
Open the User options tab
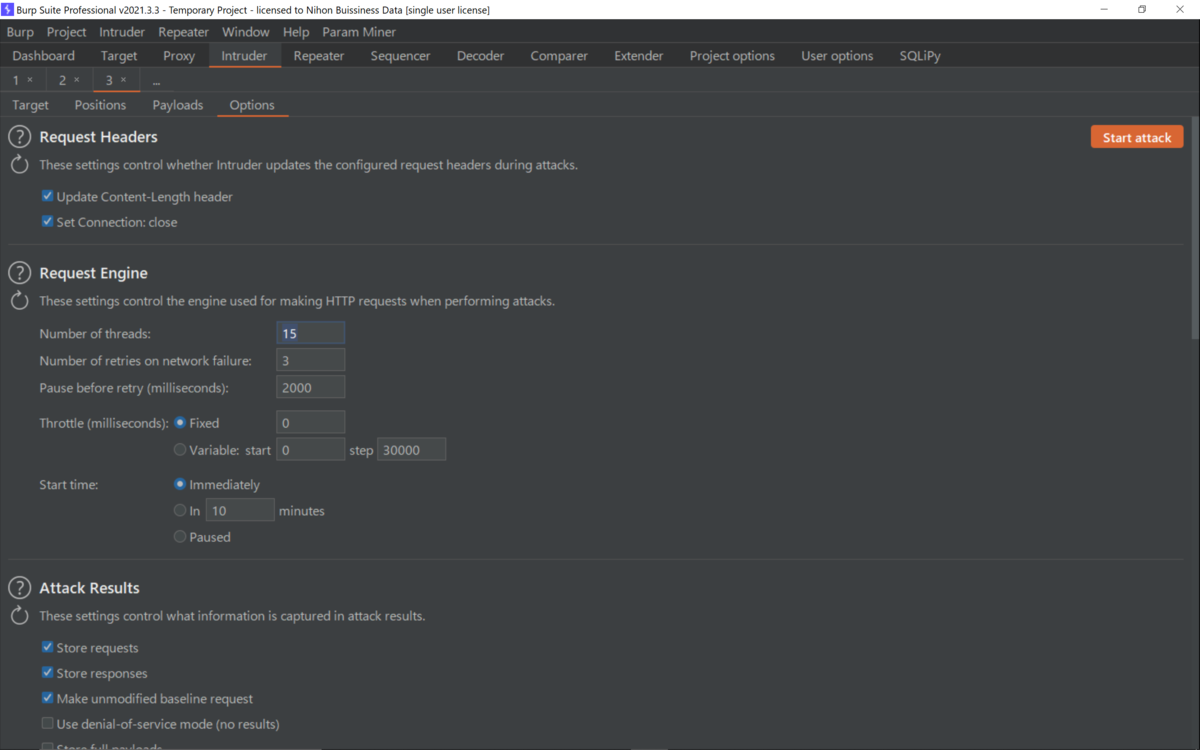tap(837, 56)
